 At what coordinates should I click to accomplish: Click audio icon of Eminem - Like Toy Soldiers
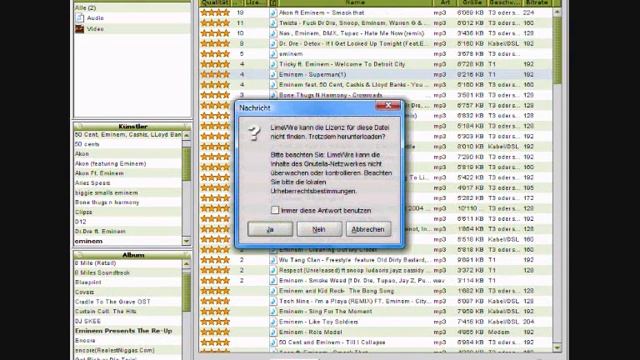point(273,322)
